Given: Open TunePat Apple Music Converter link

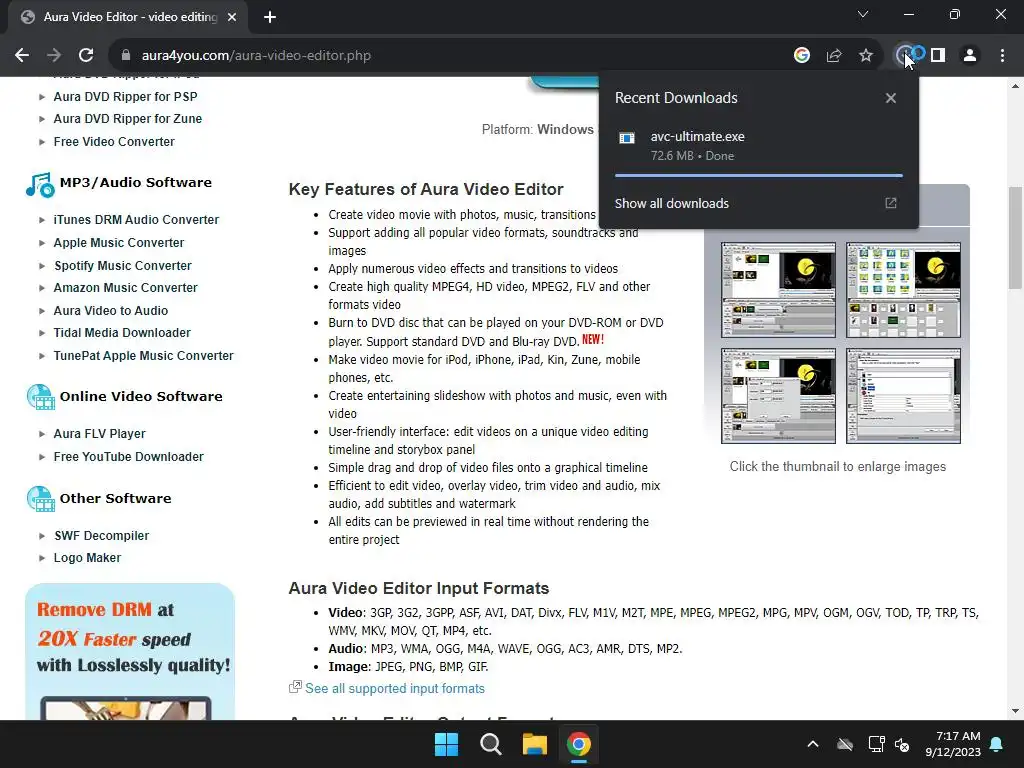Looking at the screenshot, I should pos(144,356).
